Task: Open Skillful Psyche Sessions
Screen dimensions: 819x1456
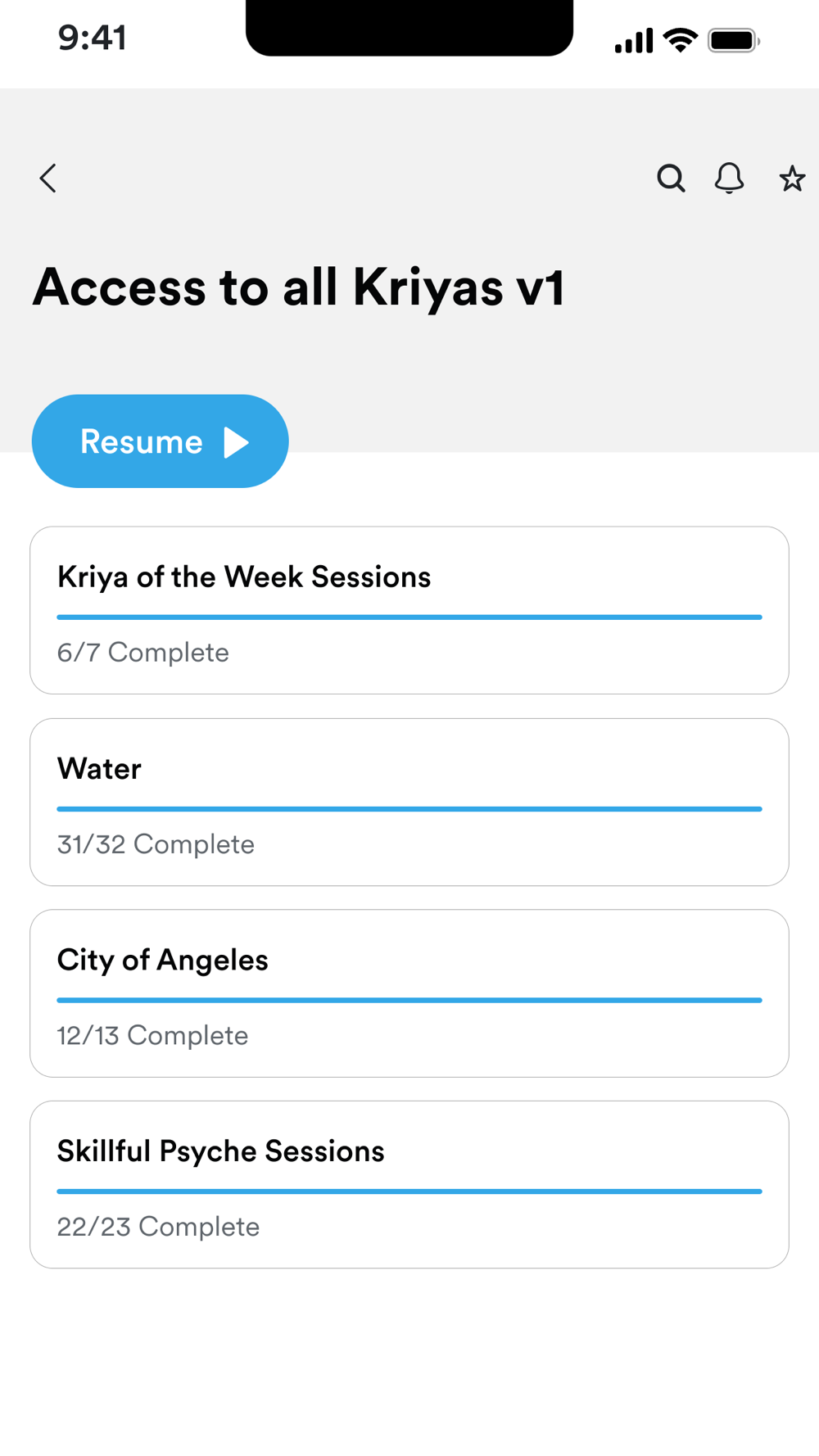Action: point(220,1151)
